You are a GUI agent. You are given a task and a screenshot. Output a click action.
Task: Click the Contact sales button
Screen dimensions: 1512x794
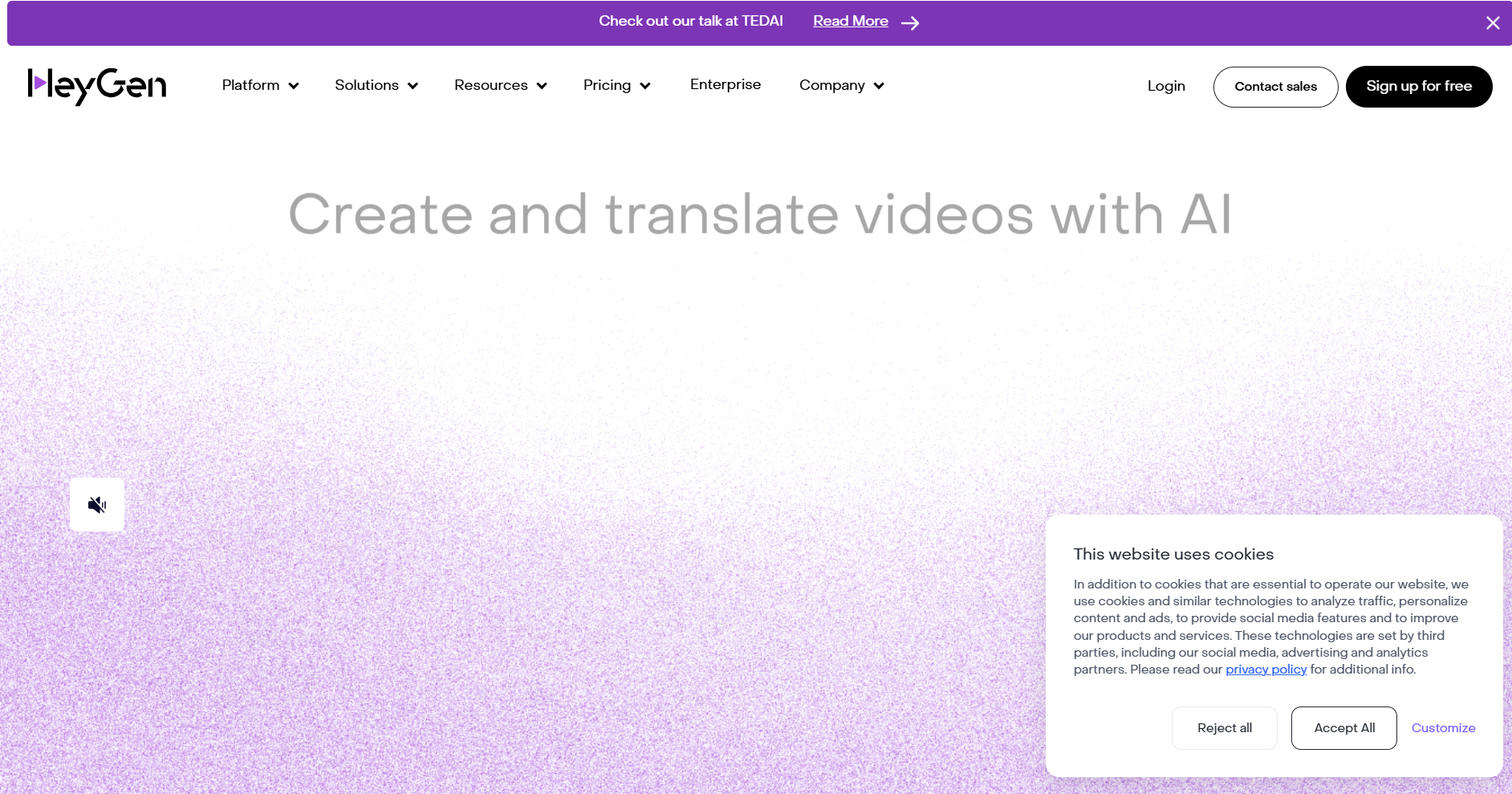(x=1276, y=87)
